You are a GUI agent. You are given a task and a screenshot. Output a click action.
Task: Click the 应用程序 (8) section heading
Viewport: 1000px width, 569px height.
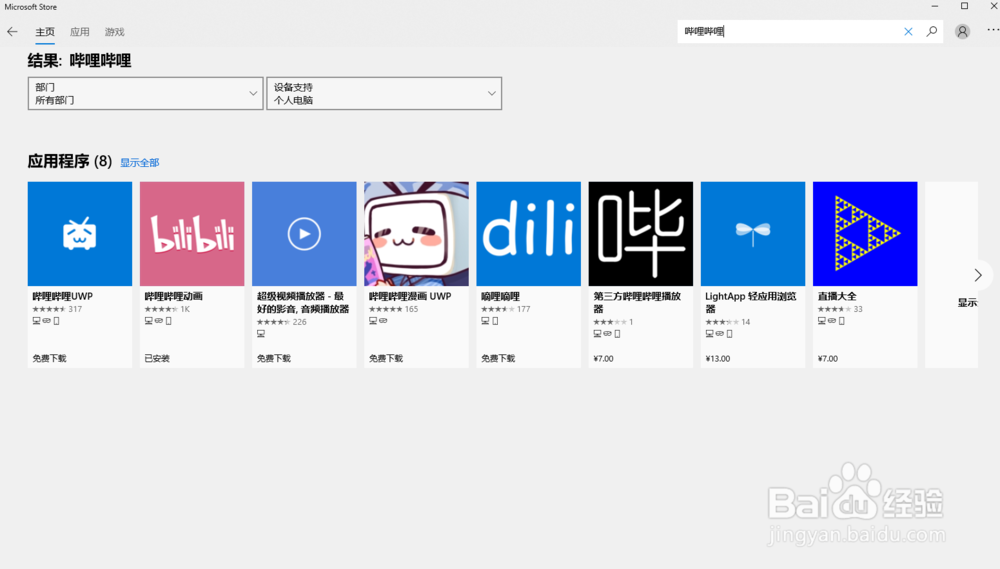coord(70,161)
